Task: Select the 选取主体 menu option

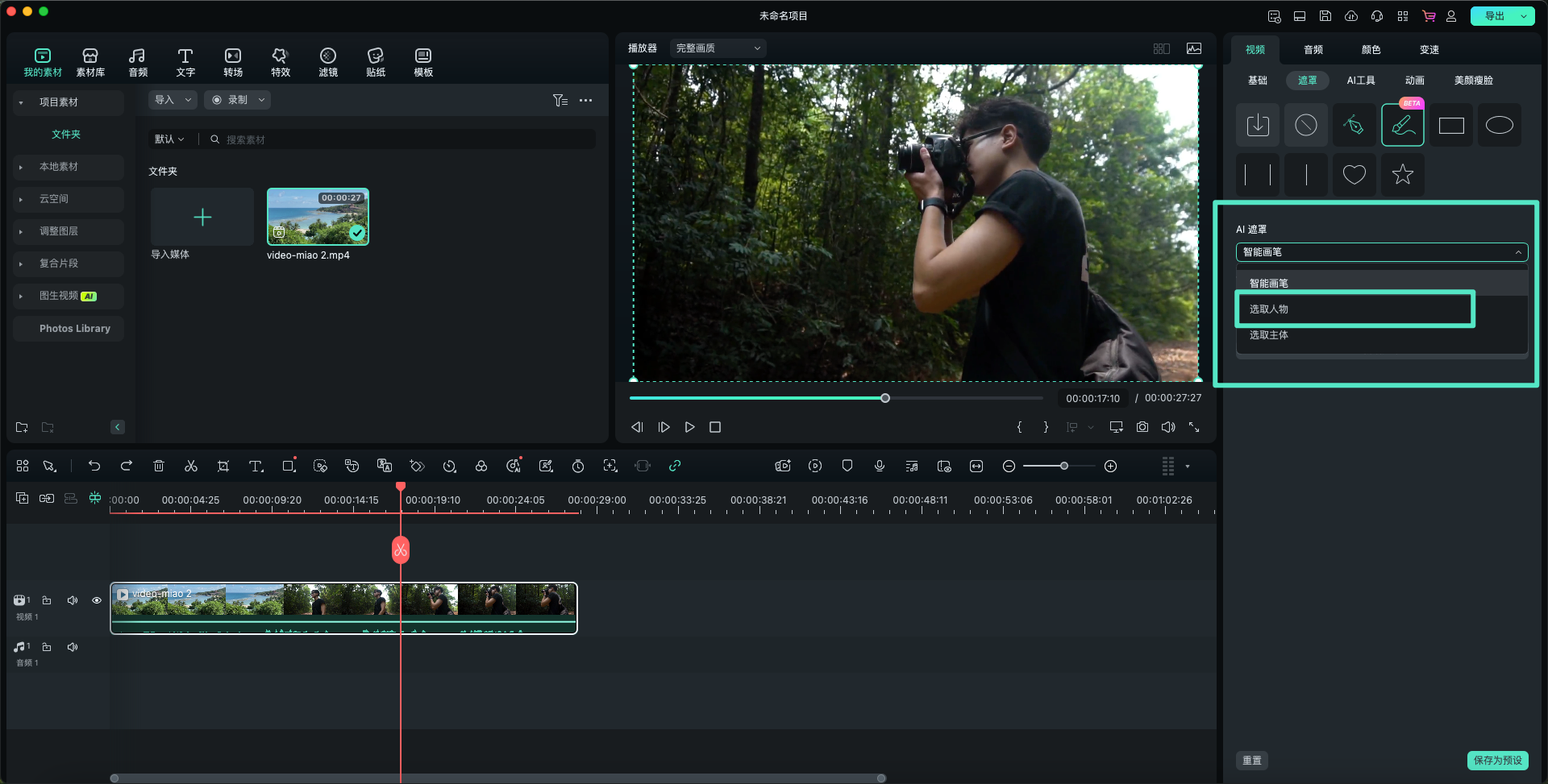Action: click(1269, 335)
